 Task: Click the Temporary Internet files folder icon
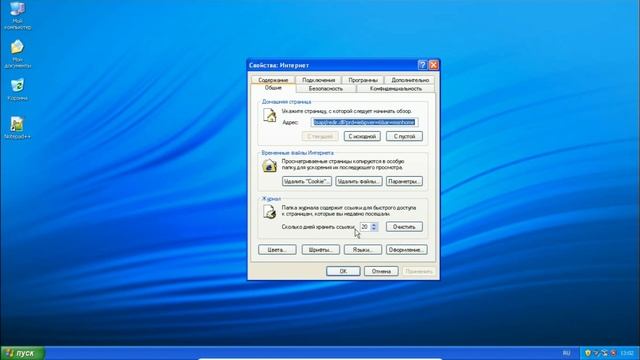coord(269,166)
